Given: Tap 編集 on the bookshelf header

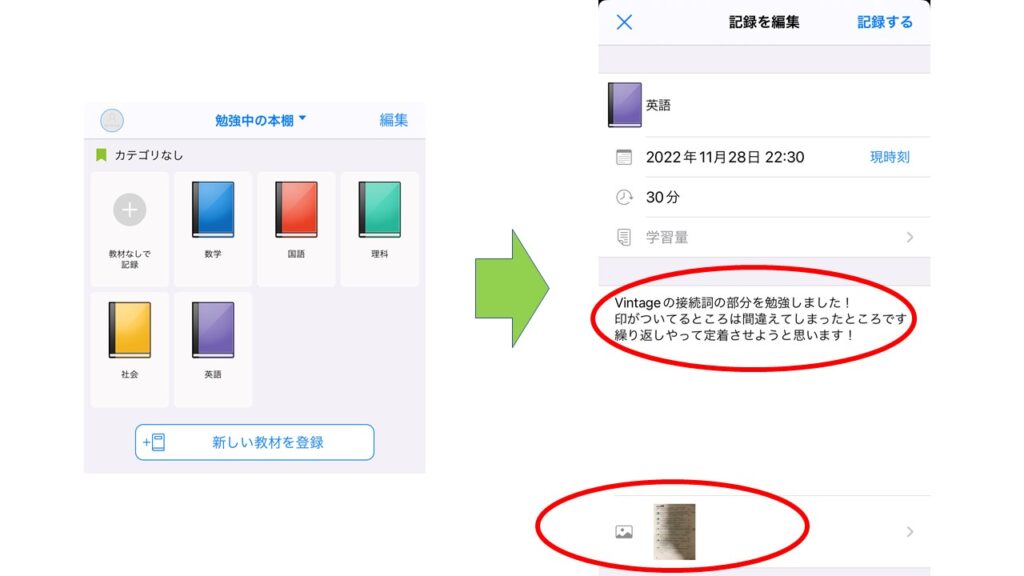Looking at the screenshot, I should [394, 120].
